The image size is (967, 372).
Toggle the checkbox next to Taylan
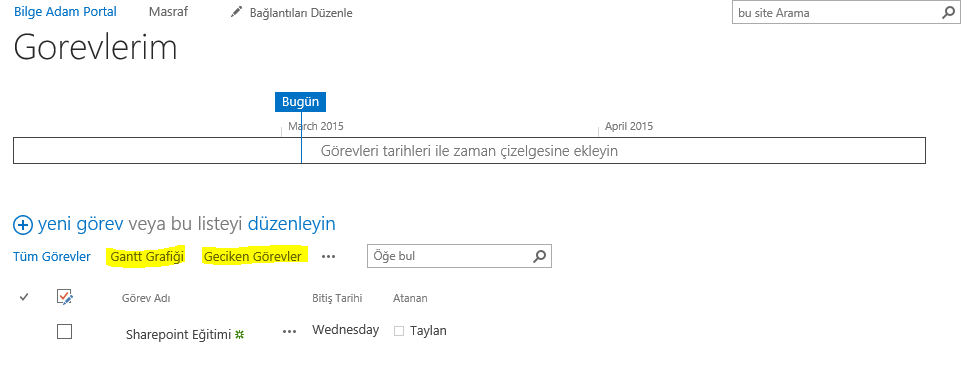(399, 331)
